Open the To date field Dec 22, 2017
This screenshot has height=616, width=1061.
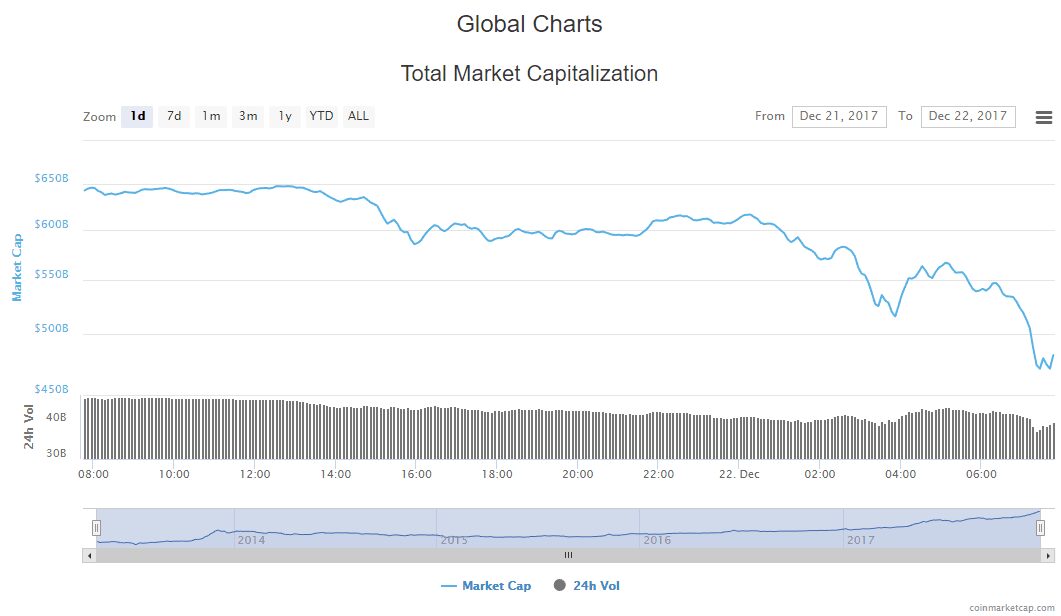pyautogui.click(x=968, y=116)
